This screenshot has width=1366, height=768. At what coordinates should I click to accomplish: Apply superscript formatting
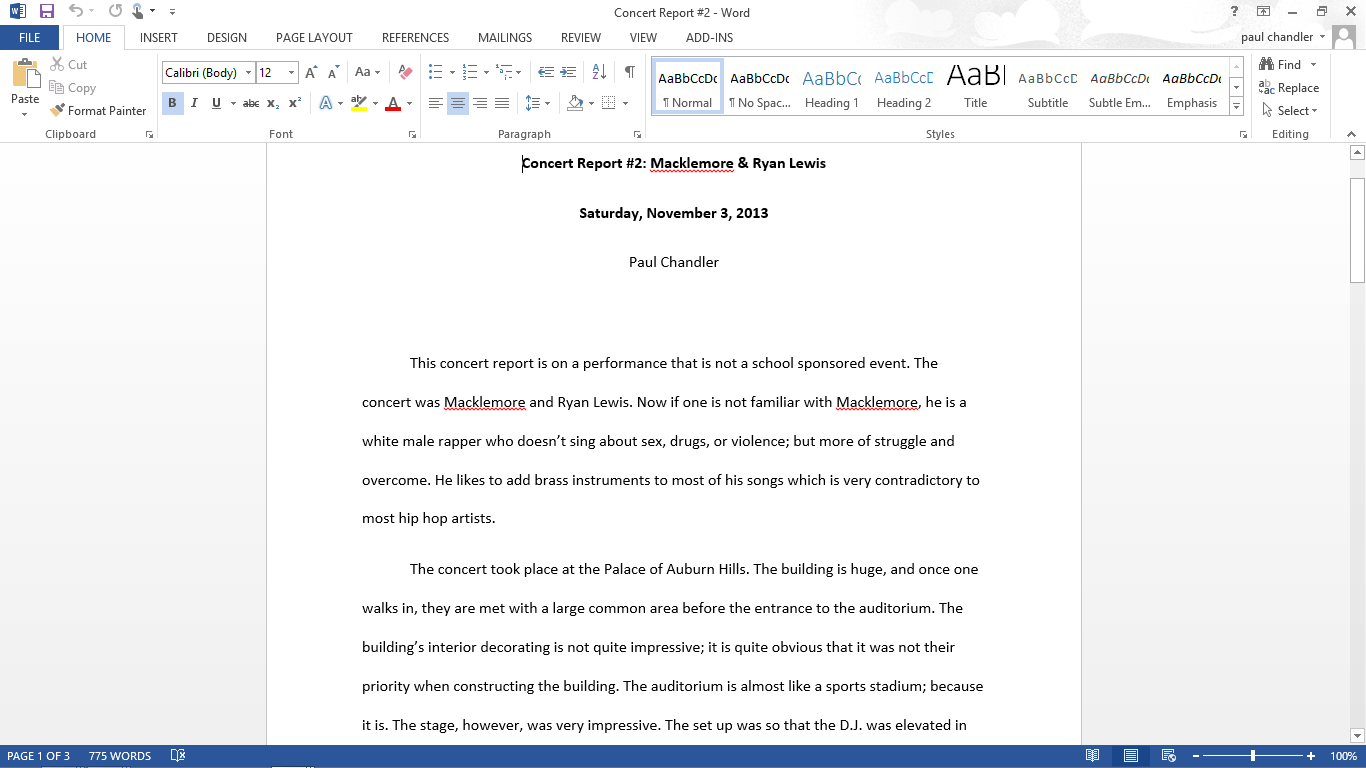[x=295, y=103]
